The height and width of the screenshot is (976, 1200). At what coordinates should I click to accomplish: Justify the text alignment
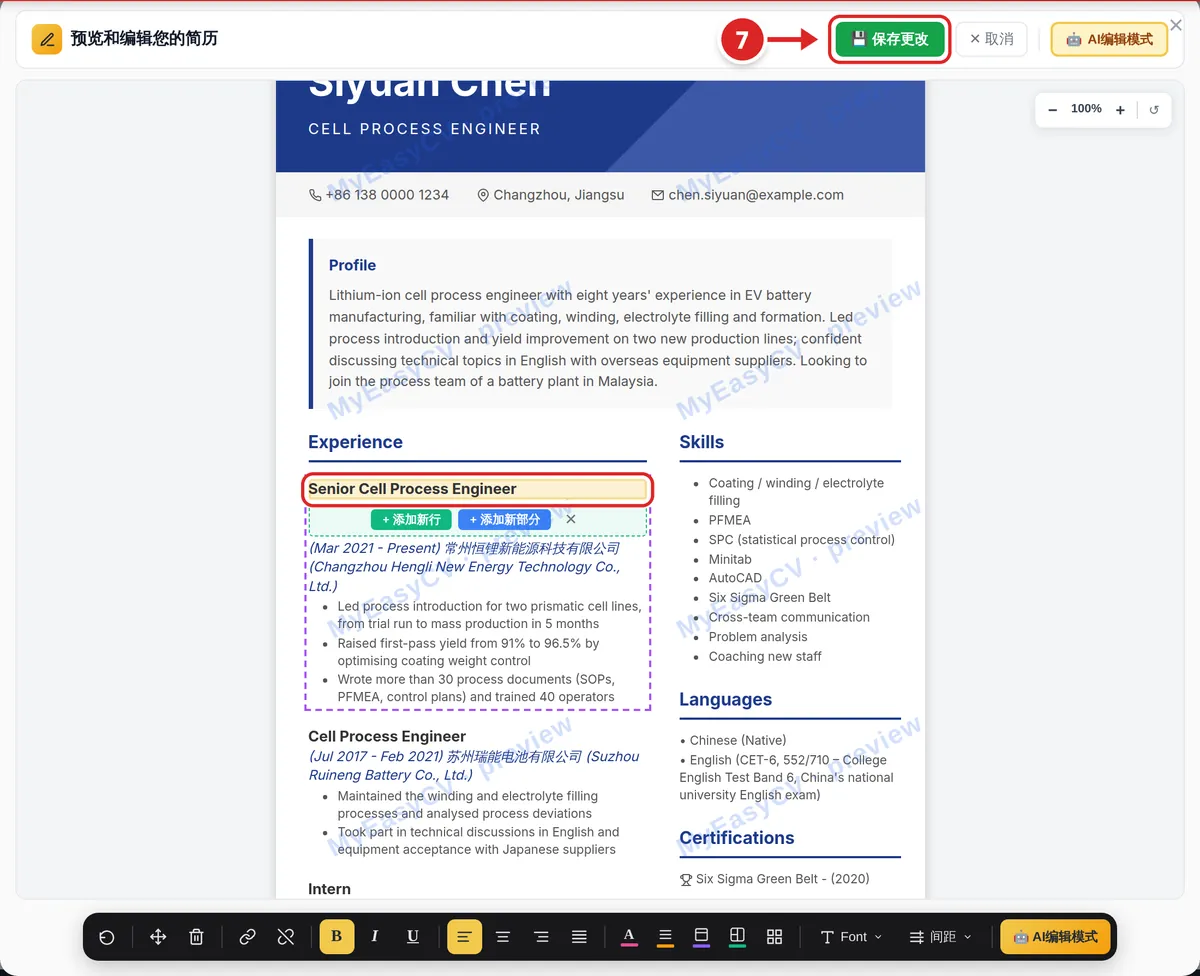click(x=579, y=937)
